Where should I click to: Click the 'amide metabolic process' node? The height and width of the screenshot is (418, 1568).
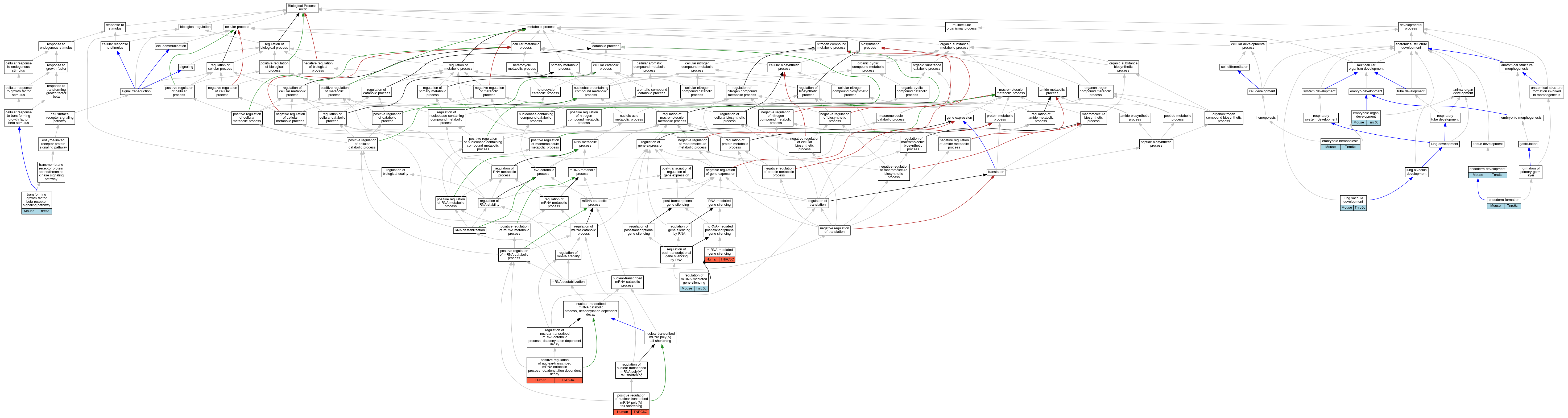tap(1052, 92)
